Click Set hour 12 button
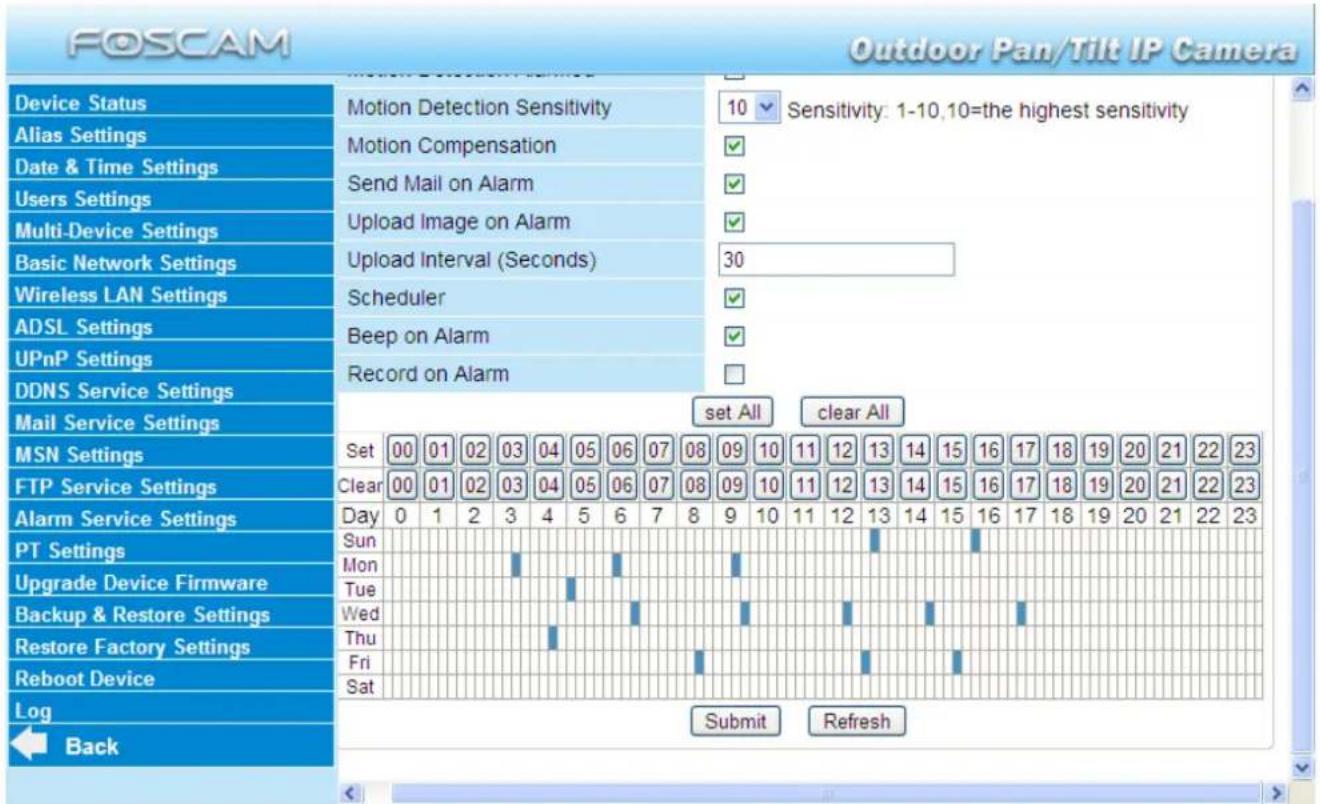Image resolution: width=1320 pixels, height=804 pixels. point(841,449)
